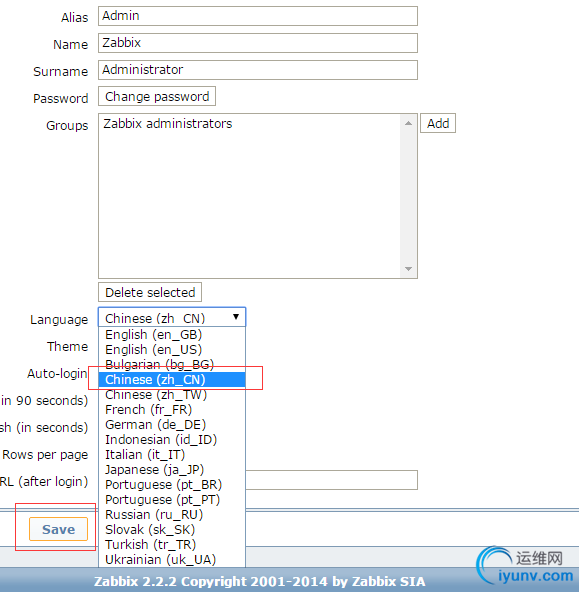The image size is (579, 592).
Task: Click the Delete selected button
Action: point(150,292)
